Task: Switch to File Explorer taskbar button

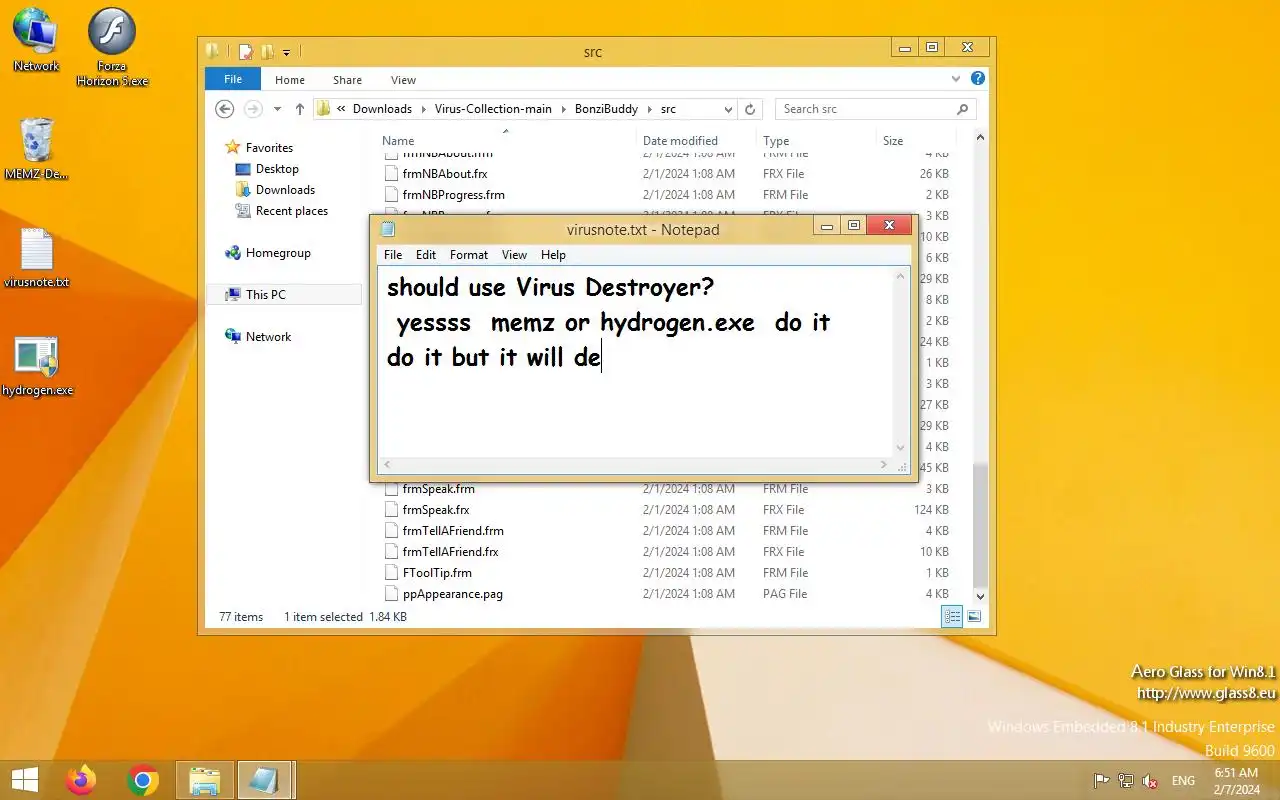Action: [205, 780]
